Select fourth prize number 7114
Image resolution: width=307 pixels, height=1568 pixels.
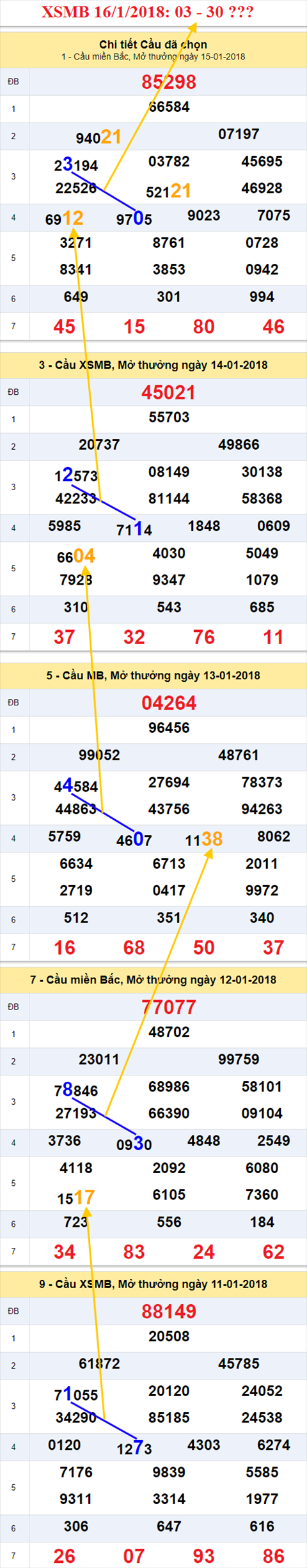(x=134, y=529)
